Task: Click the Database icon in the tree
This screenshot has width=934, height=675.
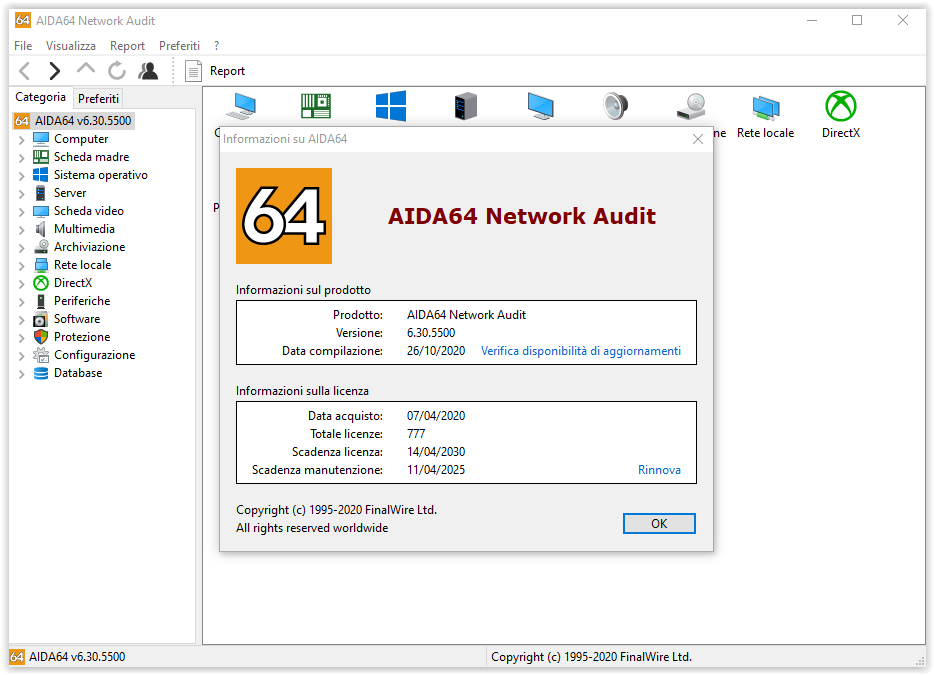Action: tap(41, 373)
